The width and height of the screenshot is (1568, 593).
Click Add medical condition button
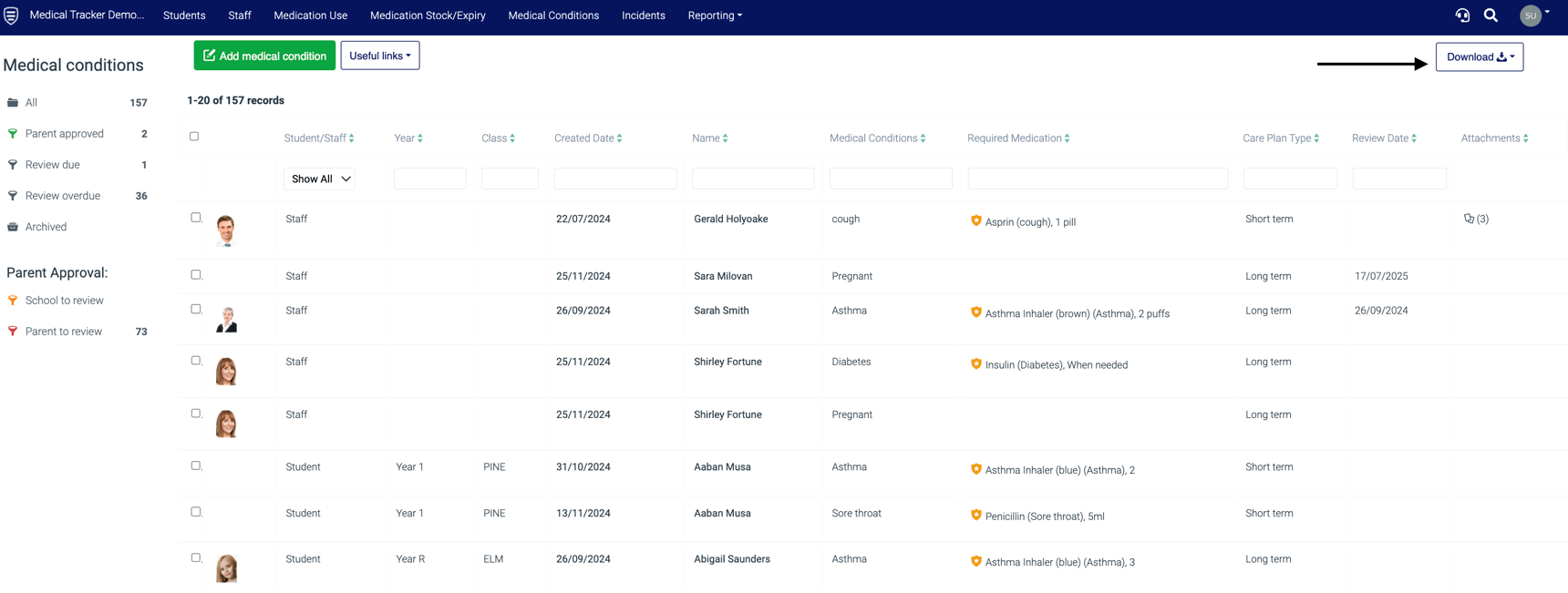coord(264,56)
